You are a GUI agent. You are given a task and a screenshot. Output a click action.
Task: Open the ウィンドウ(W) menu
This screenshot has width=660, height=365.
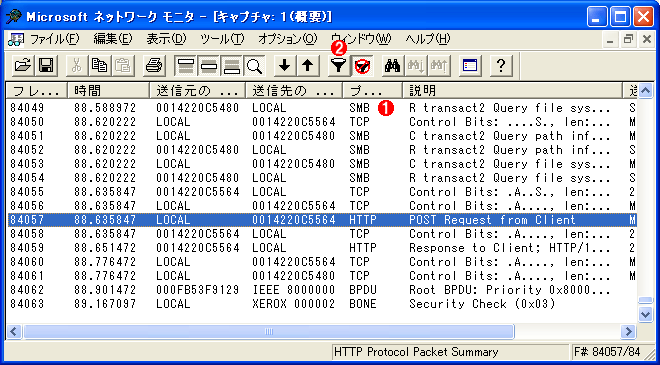(x=361, y=39)
